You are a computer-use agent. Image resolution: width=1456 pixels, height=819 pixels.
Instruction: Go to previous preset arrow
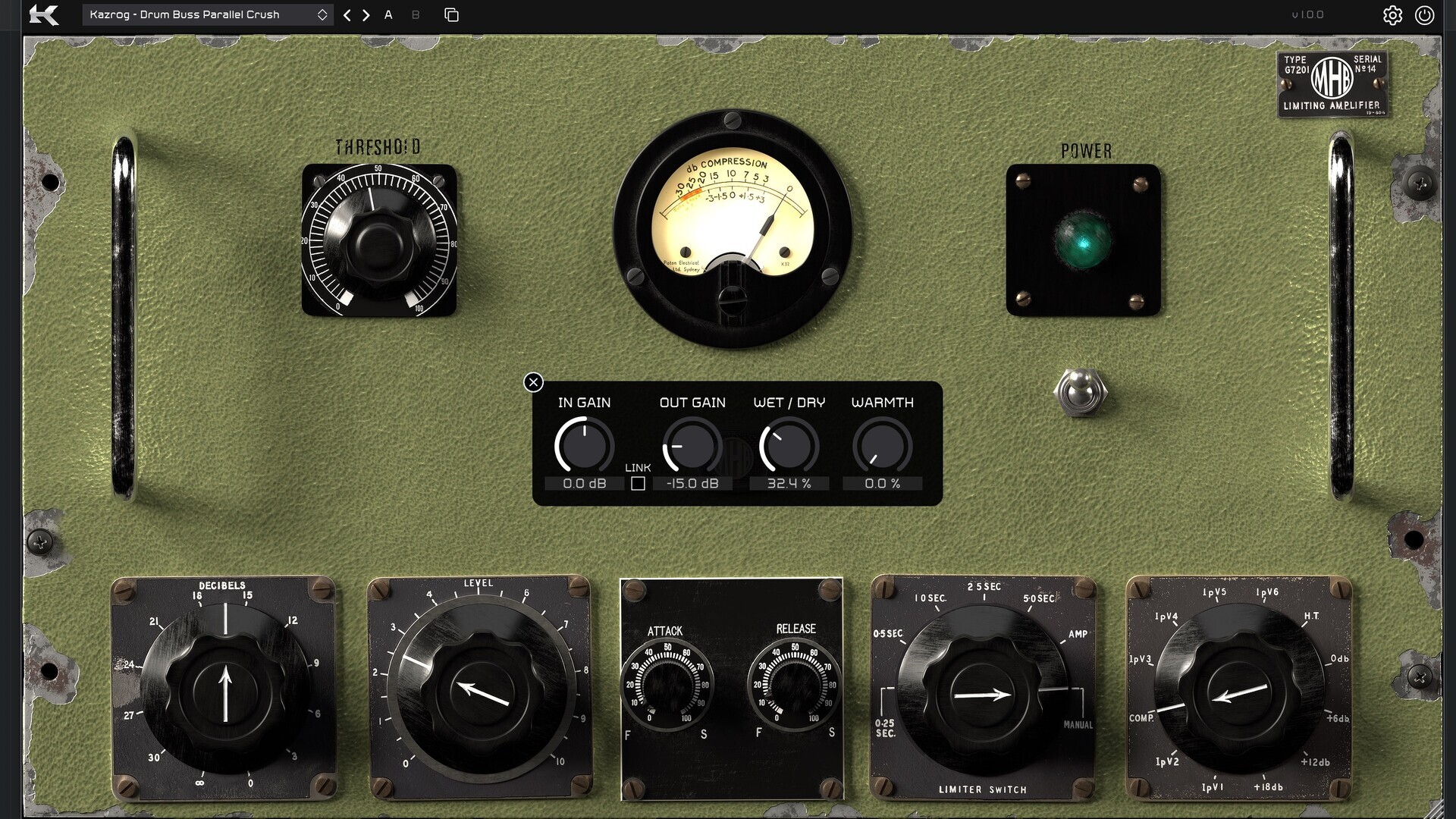pyautogui.click(x=347, y=15)
